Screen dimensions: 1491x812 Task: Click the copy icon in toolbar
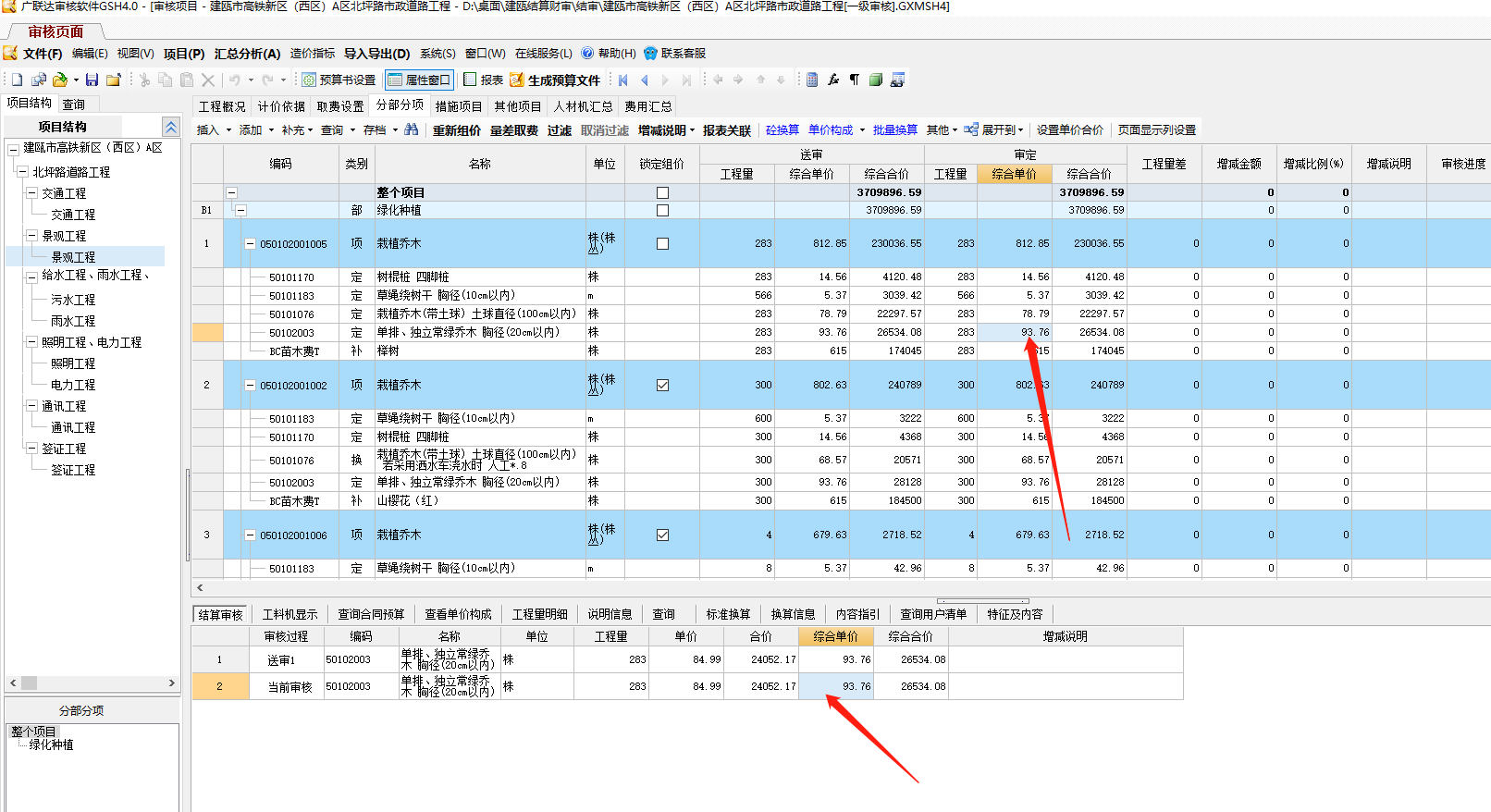(x=166, y=80)
